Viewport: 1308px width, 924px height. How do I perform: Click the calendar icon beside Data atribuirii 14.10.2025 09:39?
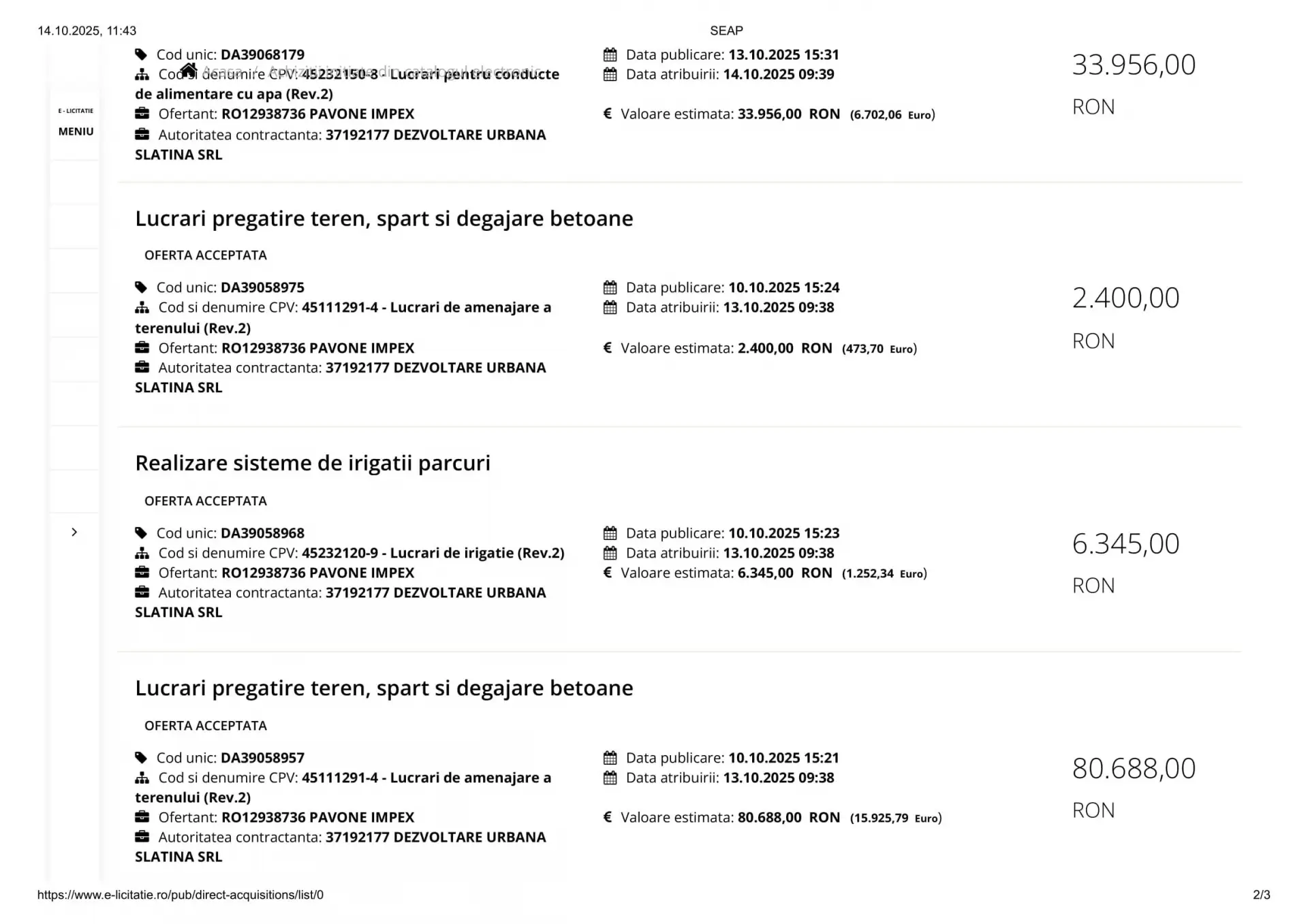pos(610,74)
